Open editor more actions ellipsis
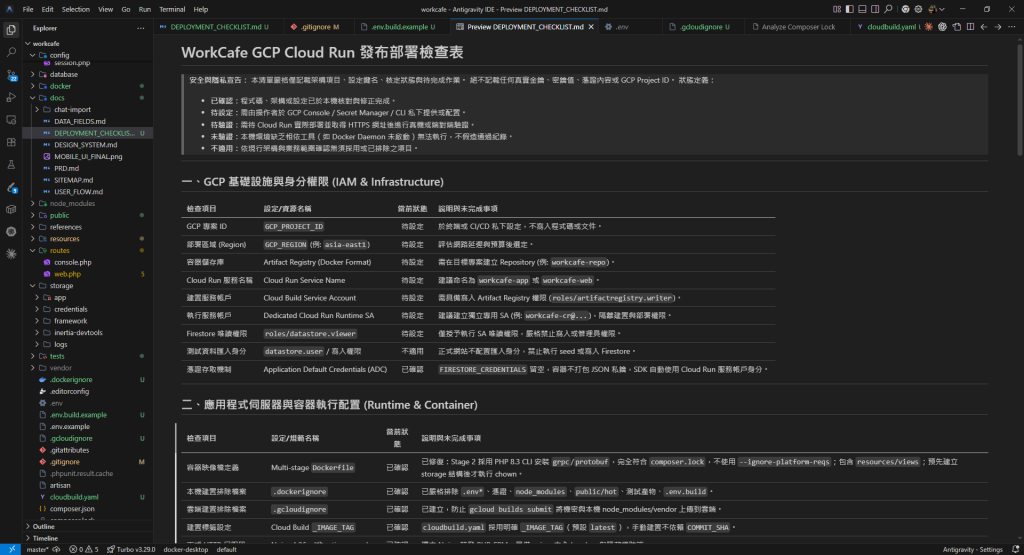 point(1012,27)
